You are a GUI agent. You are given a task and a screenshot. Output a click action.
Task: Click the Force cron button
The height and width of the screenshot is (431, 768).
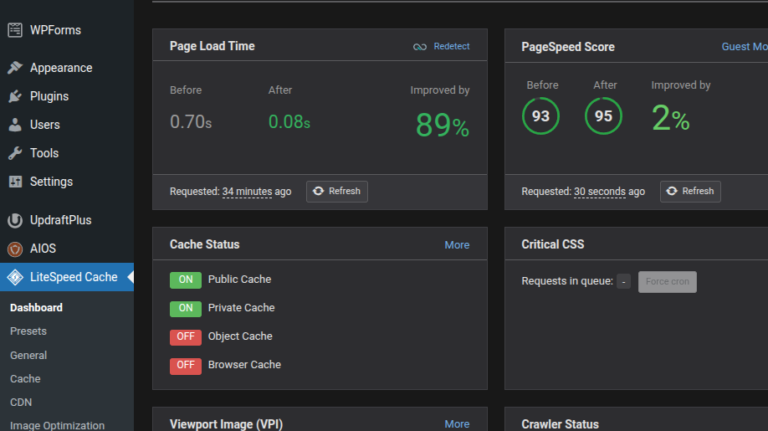667,282
